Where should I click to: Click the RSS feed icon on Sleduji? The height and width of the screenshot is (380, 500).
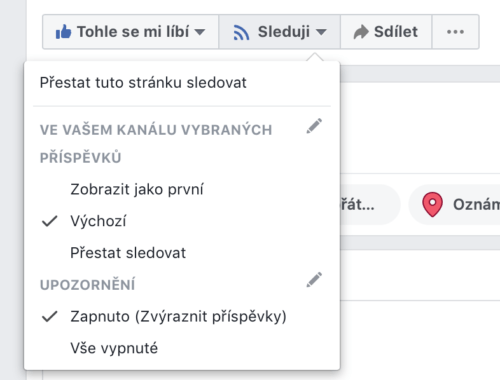point(241,32)
